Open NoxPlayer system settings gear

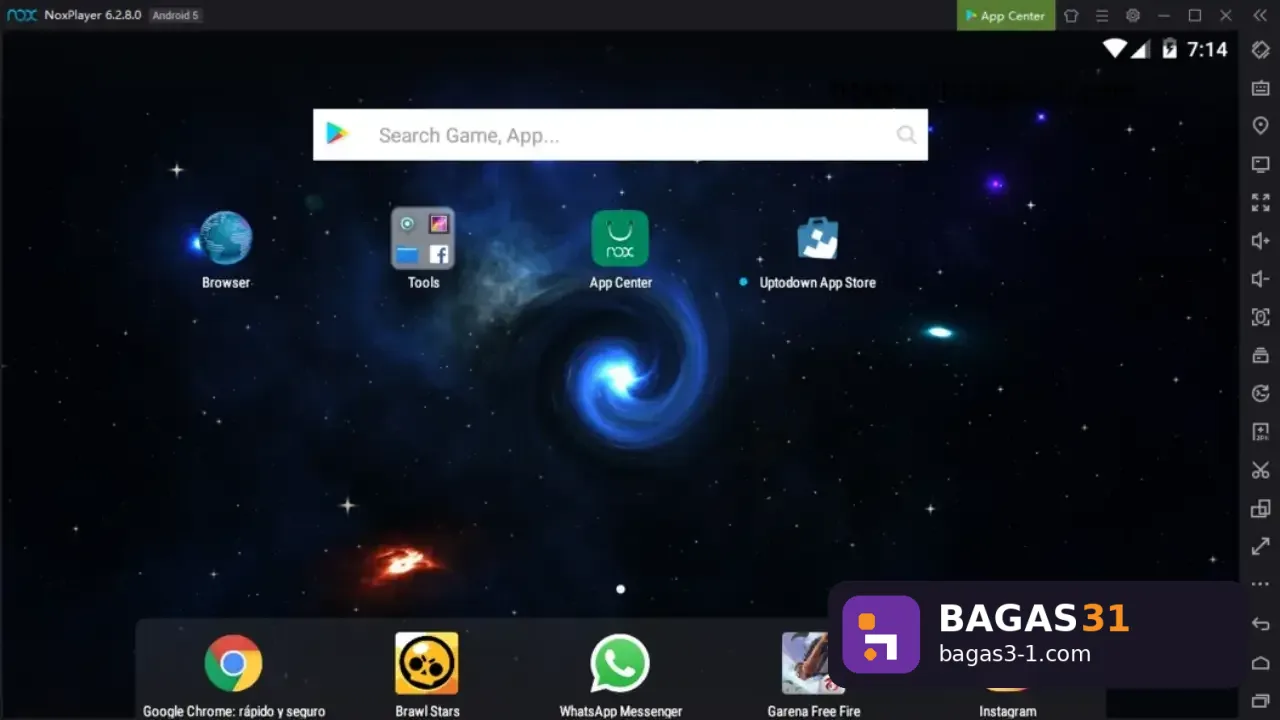[1133, 15]
